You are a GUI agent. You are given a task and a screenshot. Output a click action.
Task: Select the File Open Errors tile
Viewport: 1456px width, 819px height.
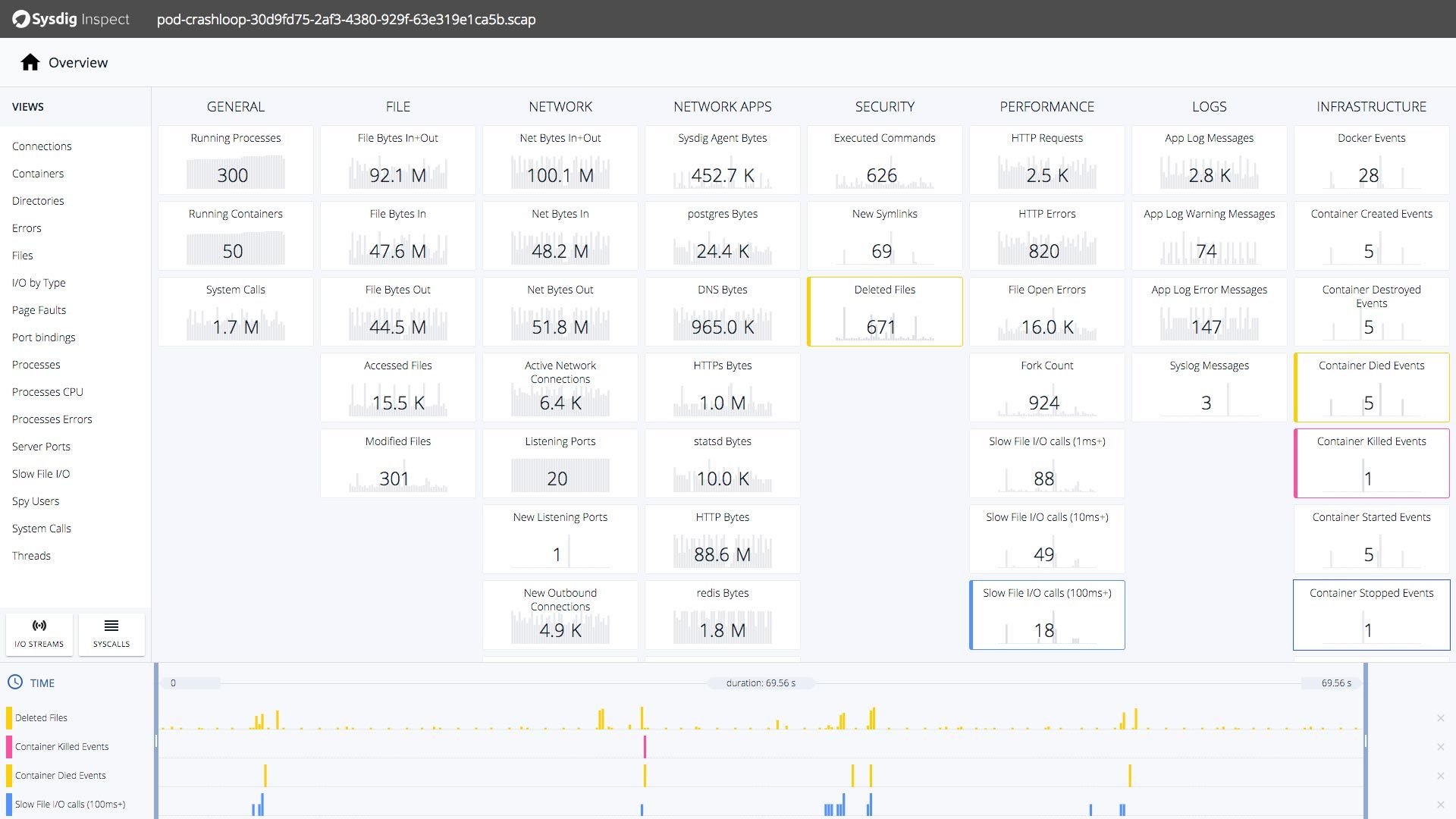(1046, 312)
